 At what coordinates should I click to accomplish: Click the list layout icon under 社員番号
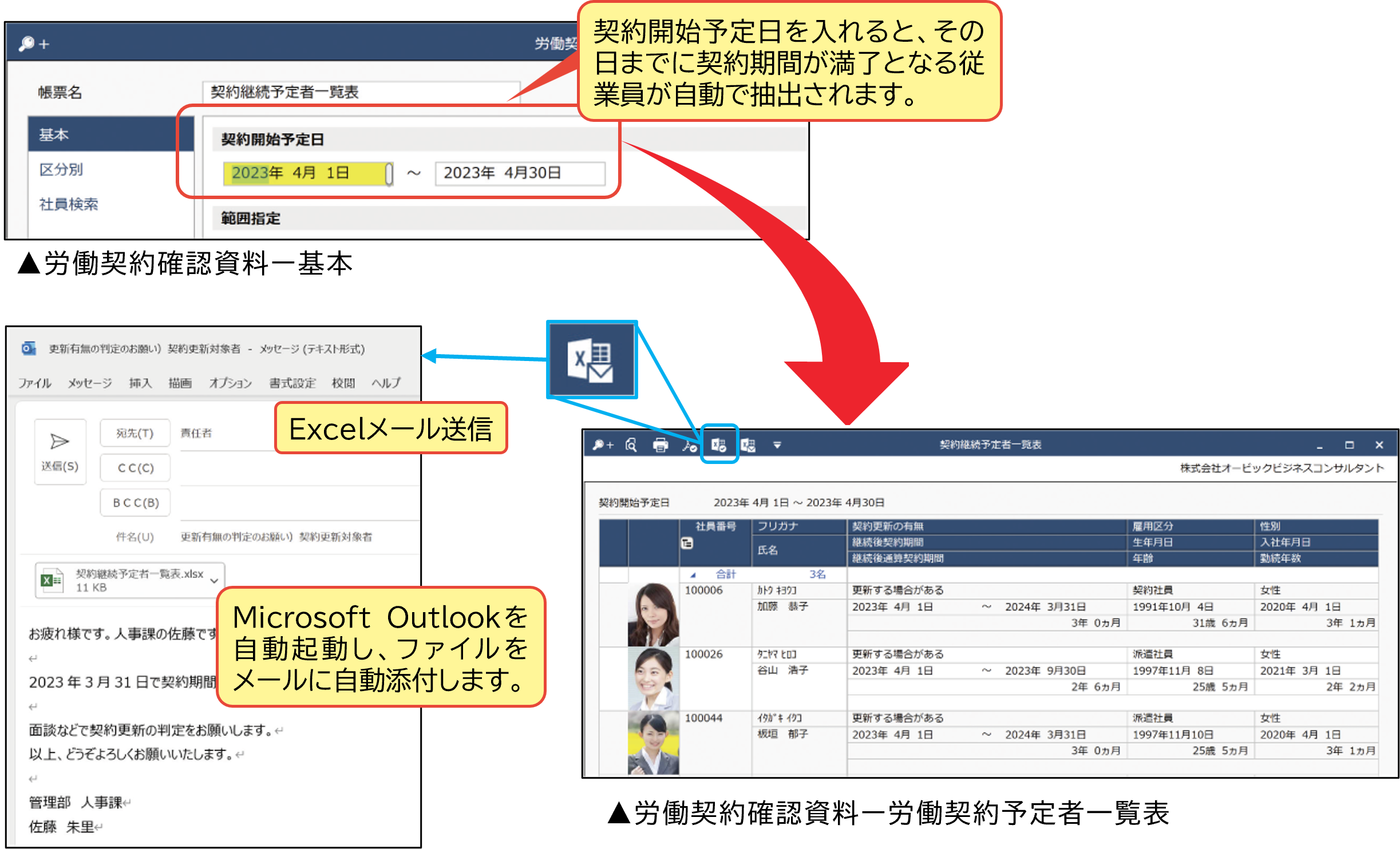click(x=687, y=543)
